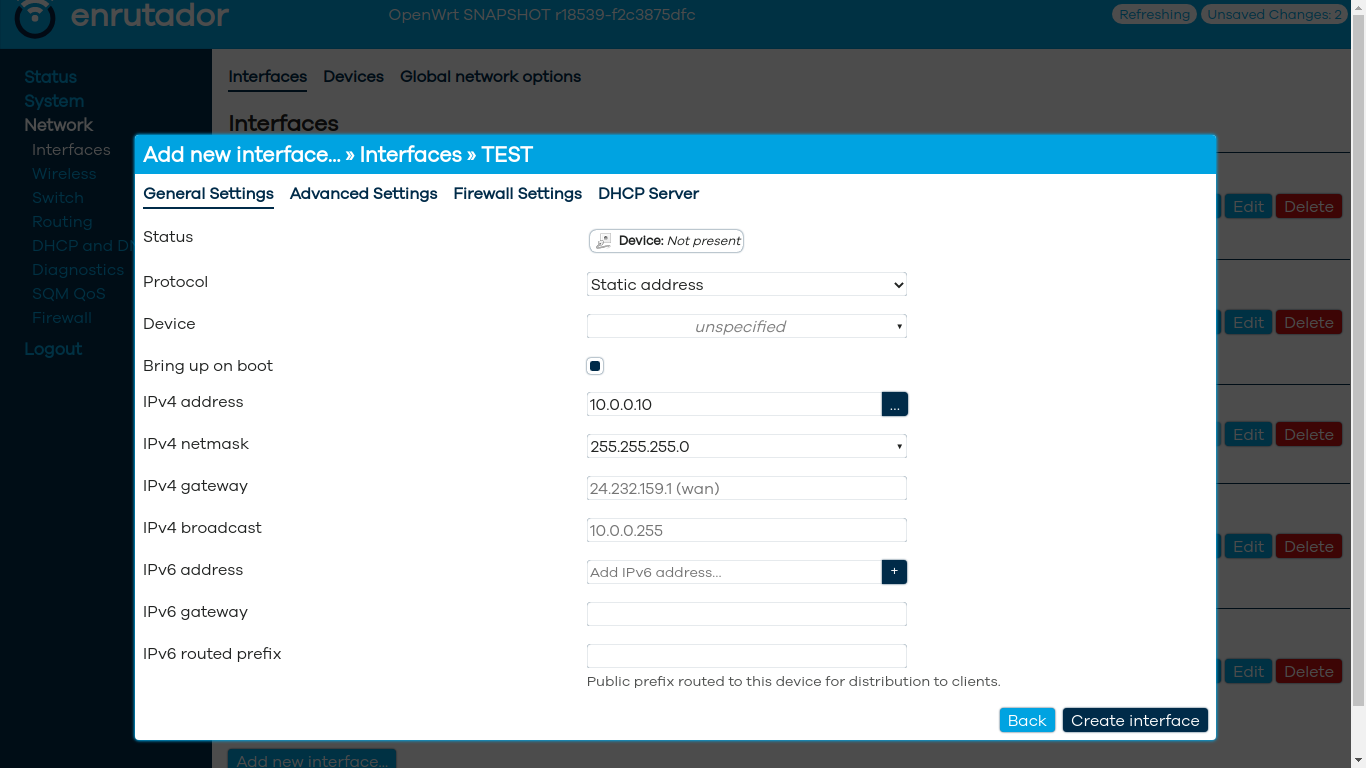Click the Back button
Image resolution: width=1366 pixels, height=768 pixels.
pos(1027,720)
